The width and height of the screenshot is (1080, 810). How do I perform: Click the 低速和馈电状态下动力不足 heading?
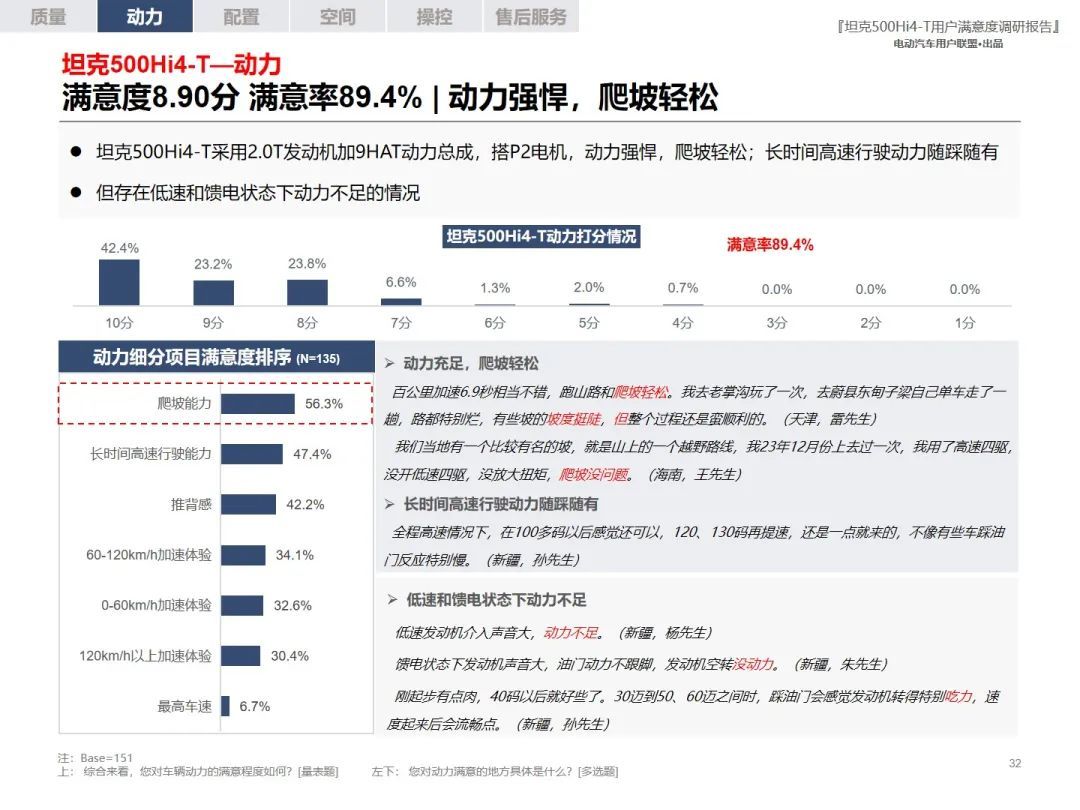tap(497, 600)
